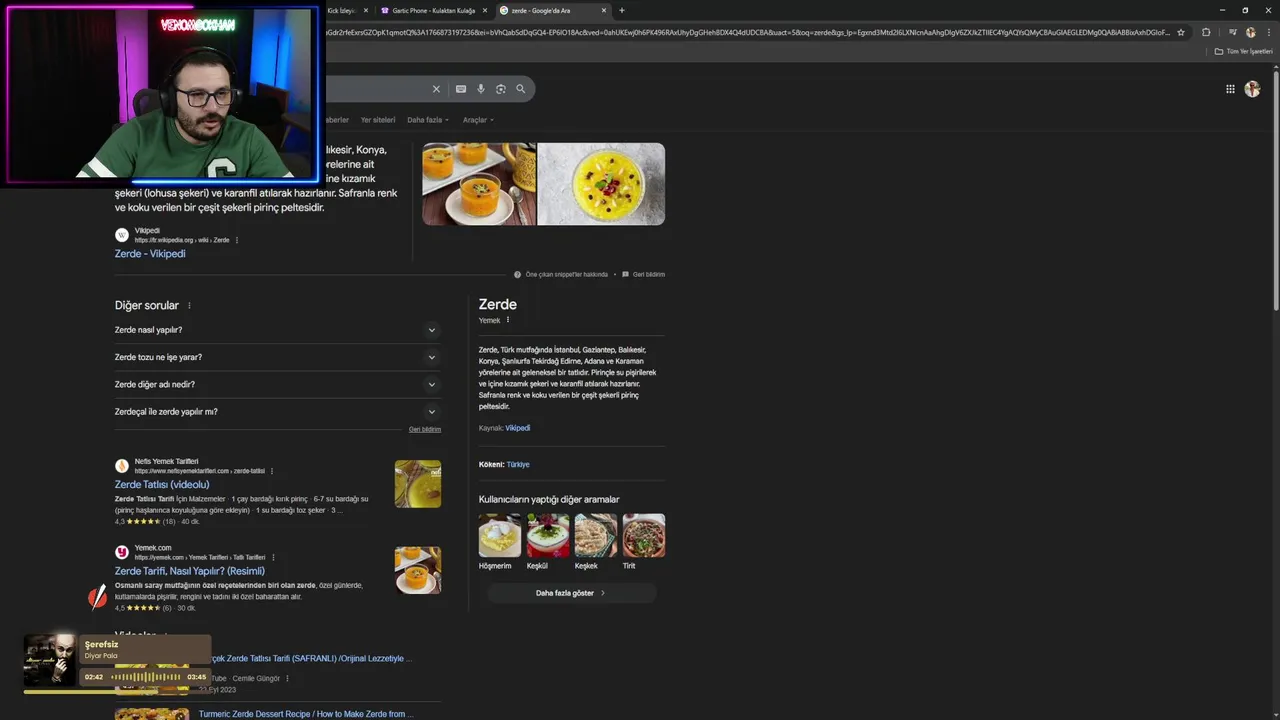1280x720 pixels.
Task: Clear the Google search box with the X
Action: (x=436, y=89)
